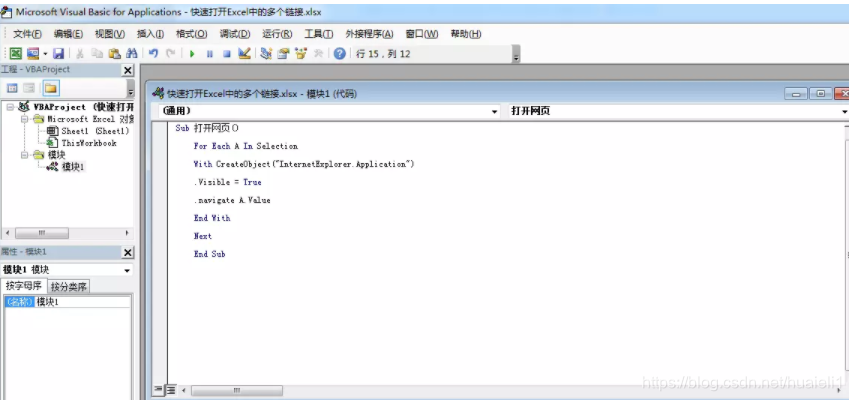This screenshot has height=401, width=851.
Task: Open the 外接程序(A) menu
Action: [x=369, y=34]
